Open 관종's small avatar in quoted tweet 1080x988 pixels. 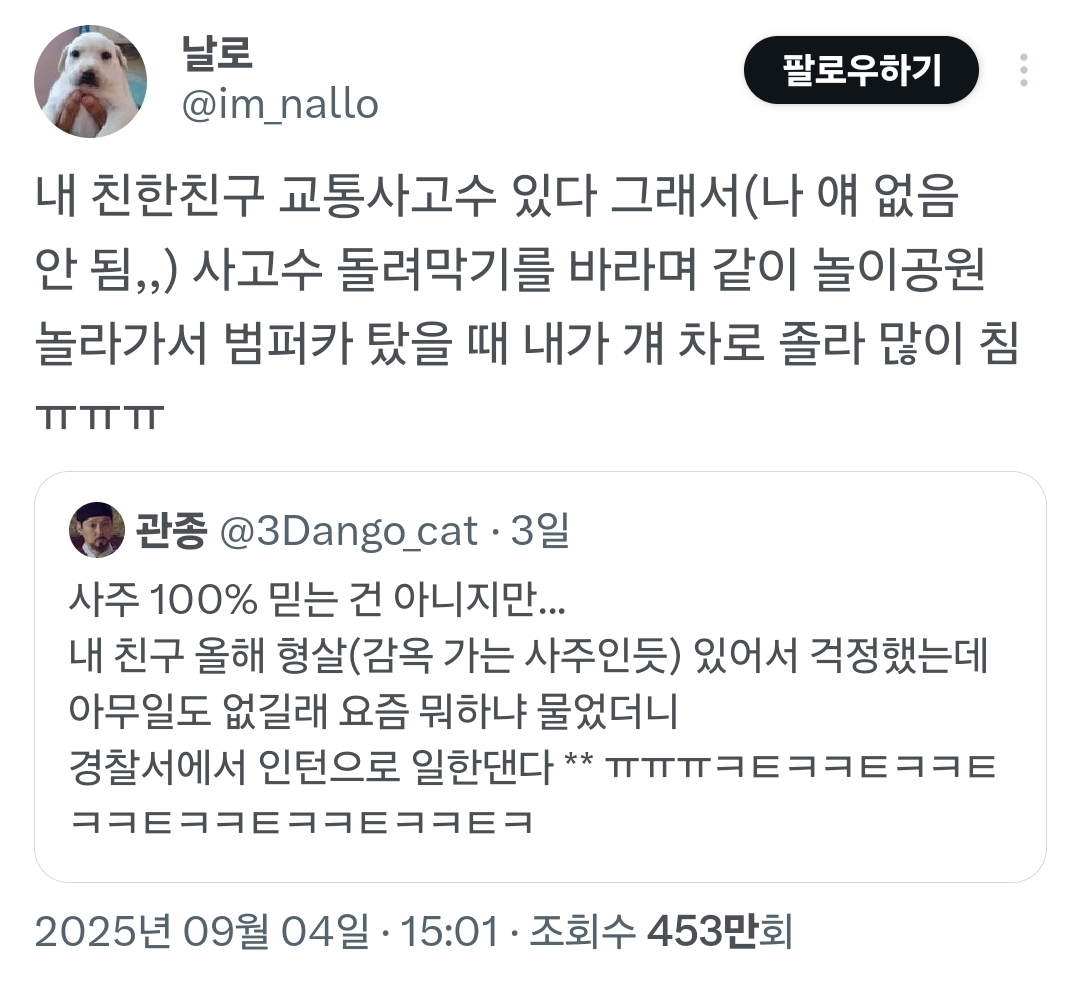click(97, 530)
